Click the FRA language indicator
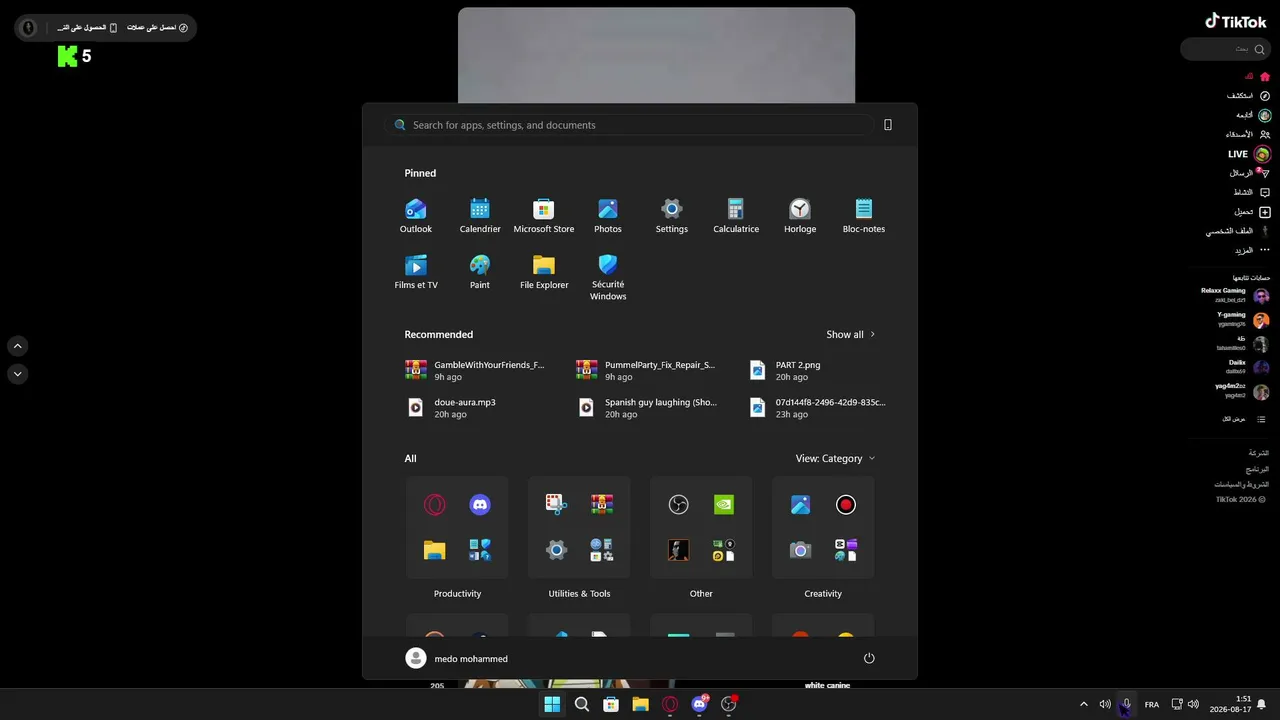The image size is (1280, 720). tap(1152, 704)
